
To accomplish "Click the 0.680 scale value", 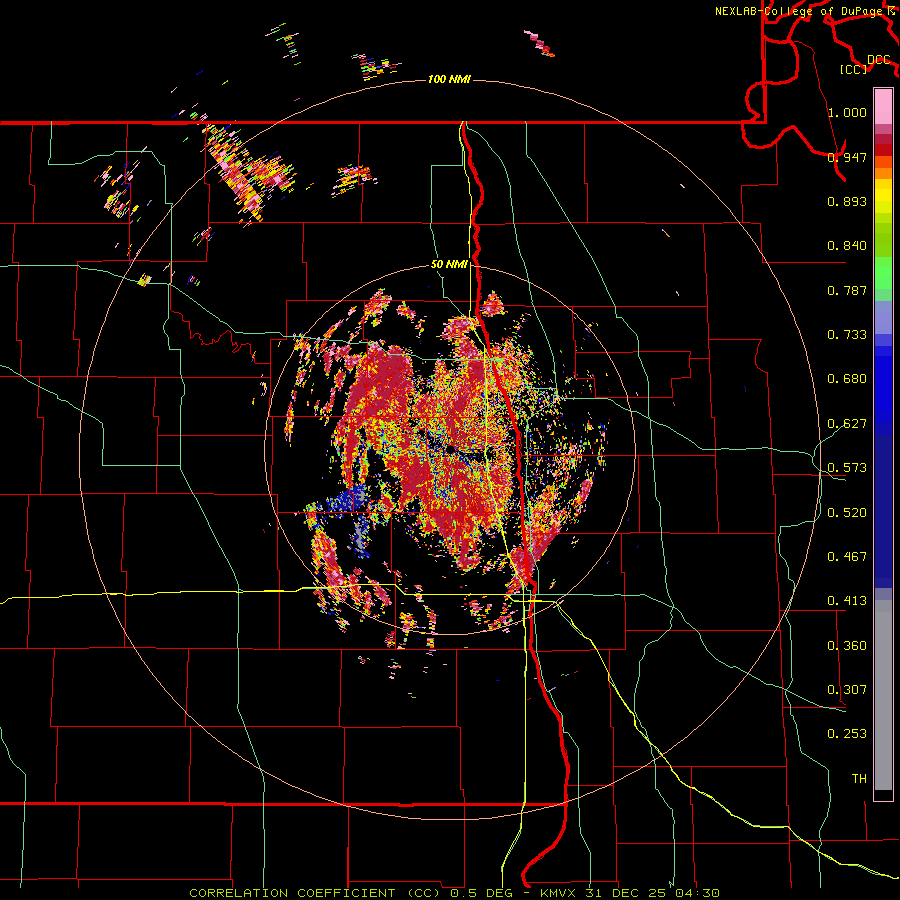I will tap(847, 378).
